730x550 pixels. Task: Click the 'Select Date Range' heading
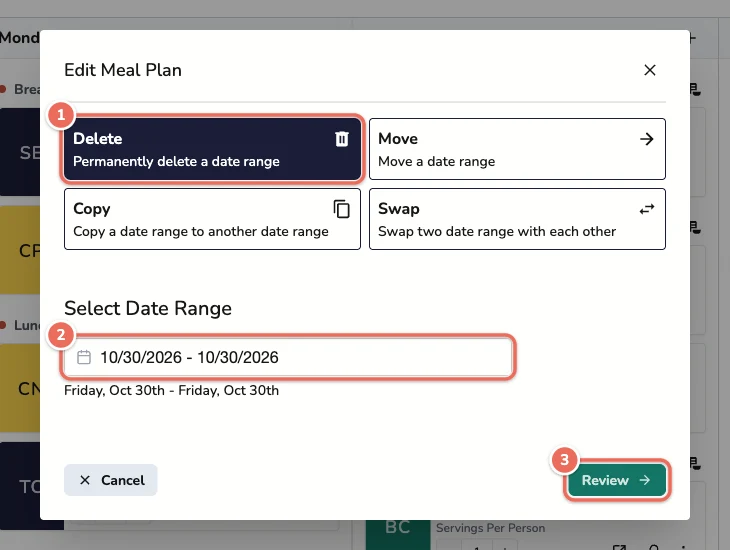148,308
